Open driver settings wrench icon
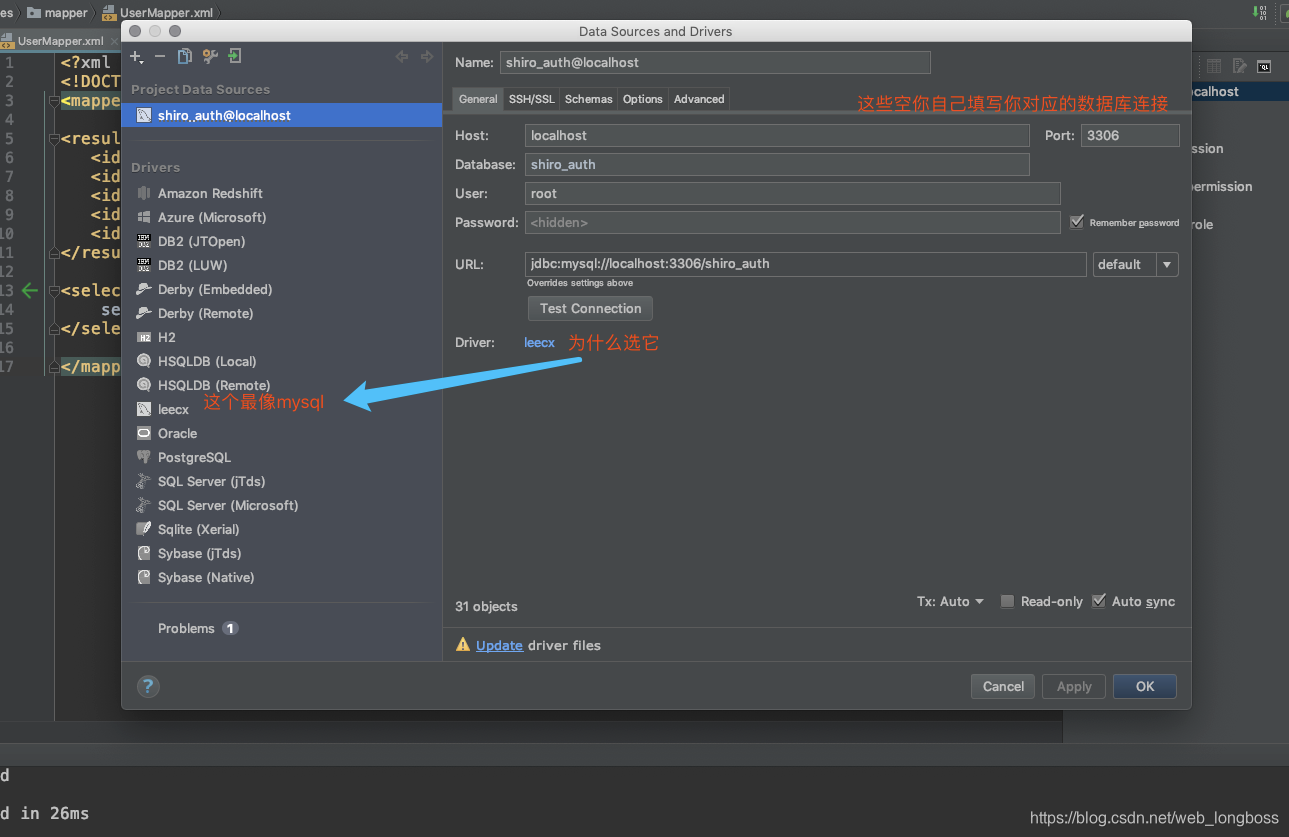Image resolution: width=1289 pixels, height=837 pixels. [x=209, y=57]
